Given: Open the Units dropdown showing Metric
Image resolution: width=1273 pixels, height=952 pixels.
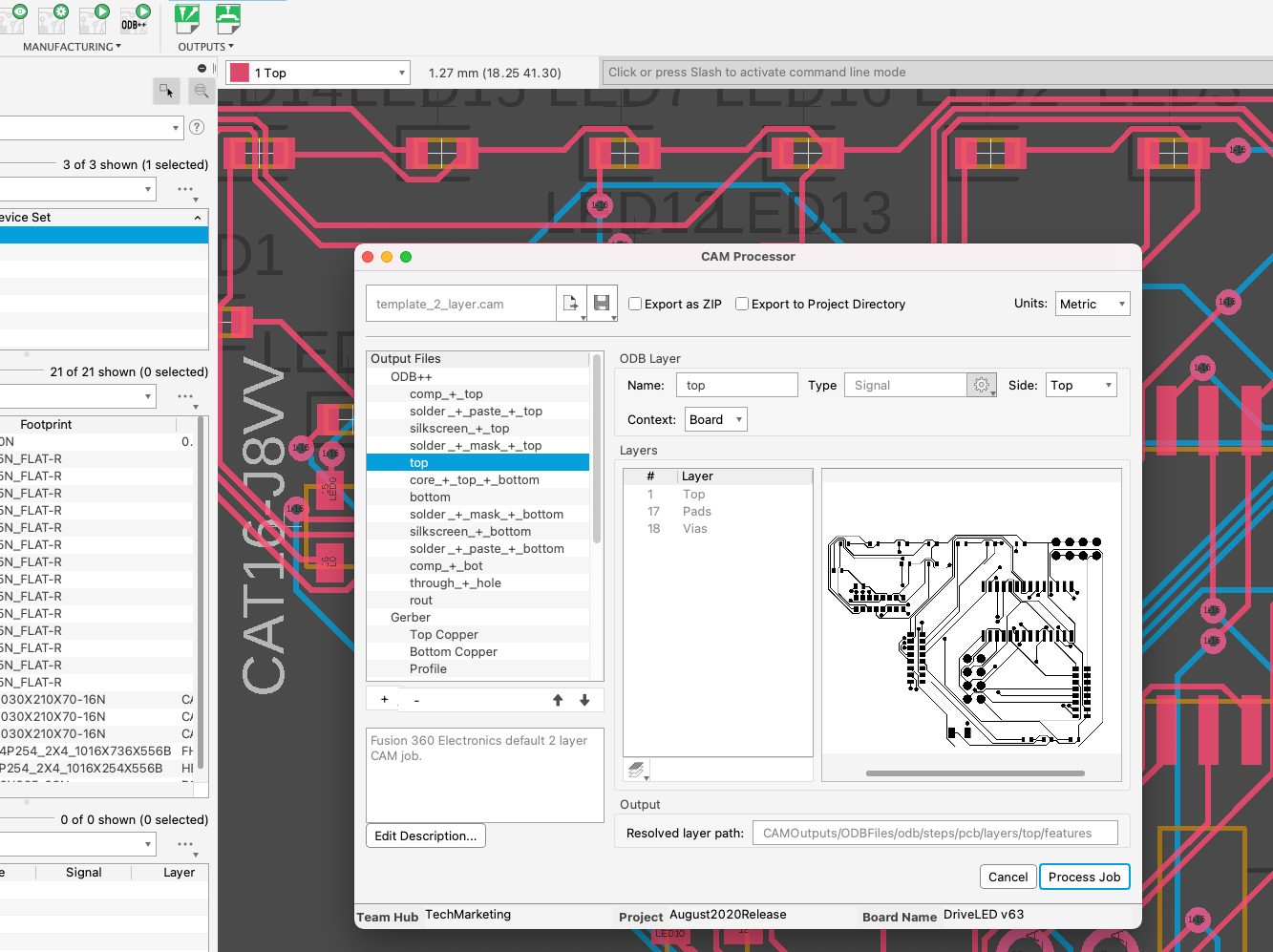Looking at the screenshot, I should tap(1092, 304).
